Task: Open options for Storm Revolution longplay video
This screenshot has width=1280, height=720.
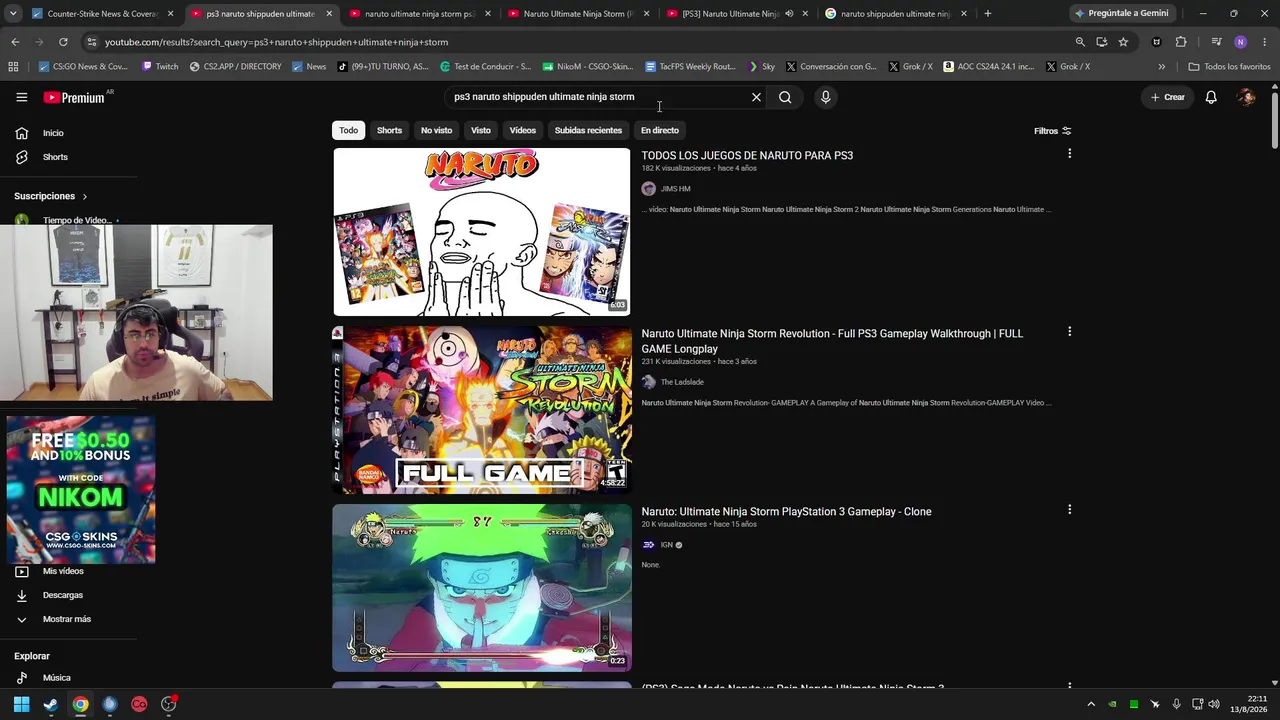Action: tap(1069, 331)
